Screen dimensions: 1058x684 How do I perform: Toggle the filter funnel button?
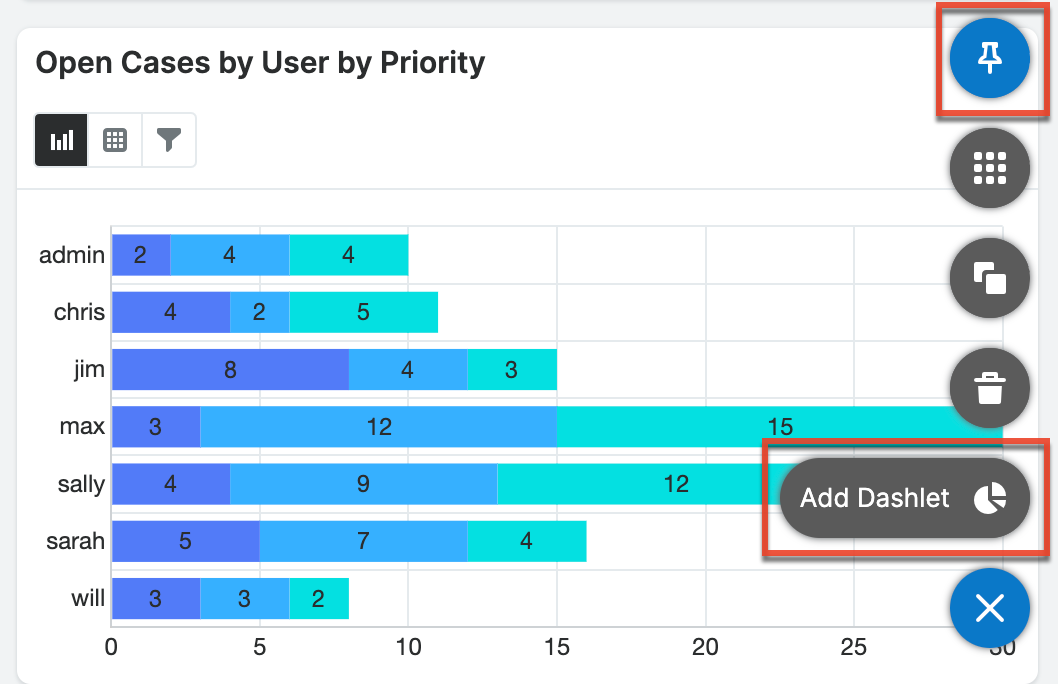(169, 140)
